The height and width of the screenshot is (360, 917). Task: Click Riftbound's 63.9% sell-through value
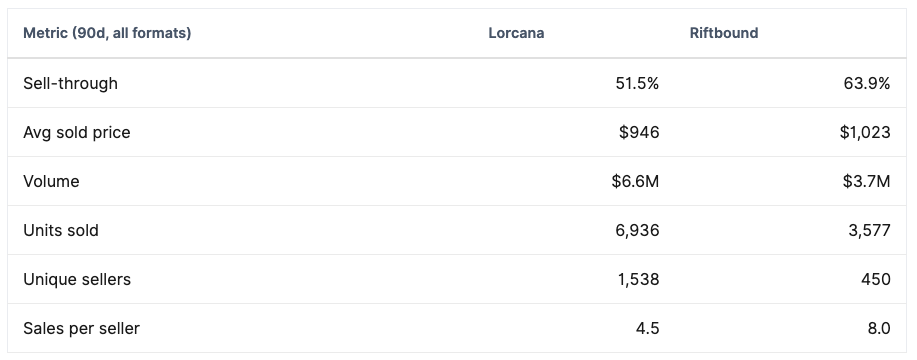[868, 84]
